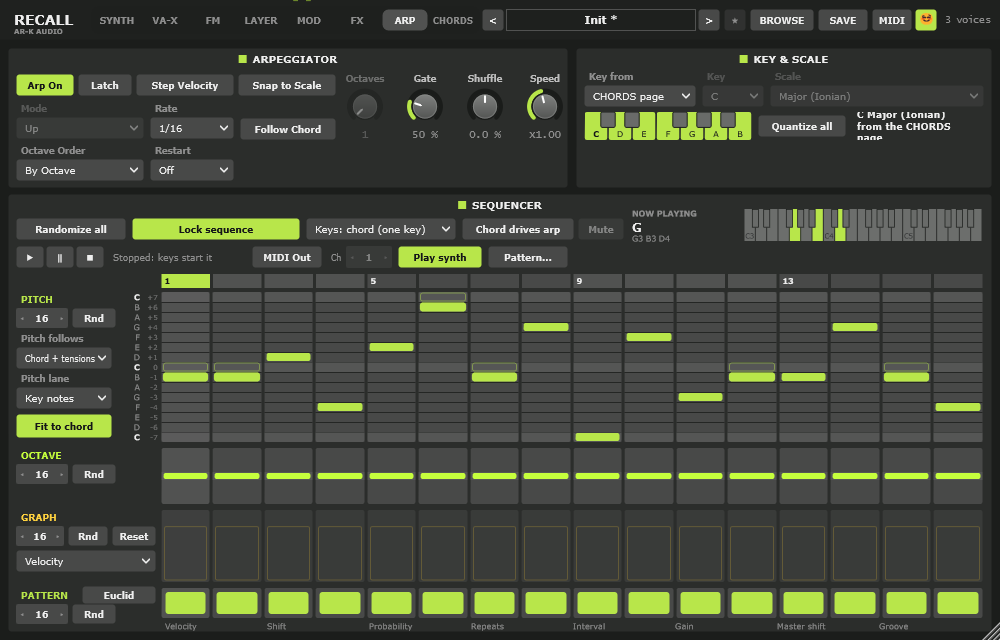The image size is (1000, 640).
Task: Open the Octave Order dropdown
Action: [80, 170]
